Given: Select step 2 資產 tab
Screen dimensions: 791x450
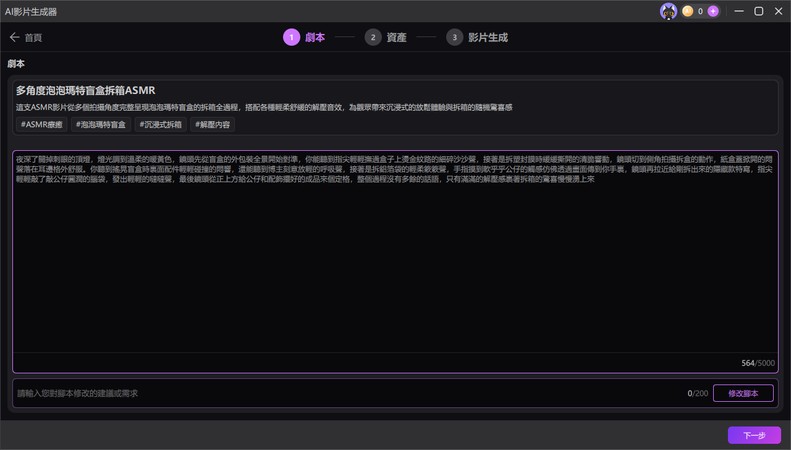Looking at the screenshot, I should tap(386, 37).
